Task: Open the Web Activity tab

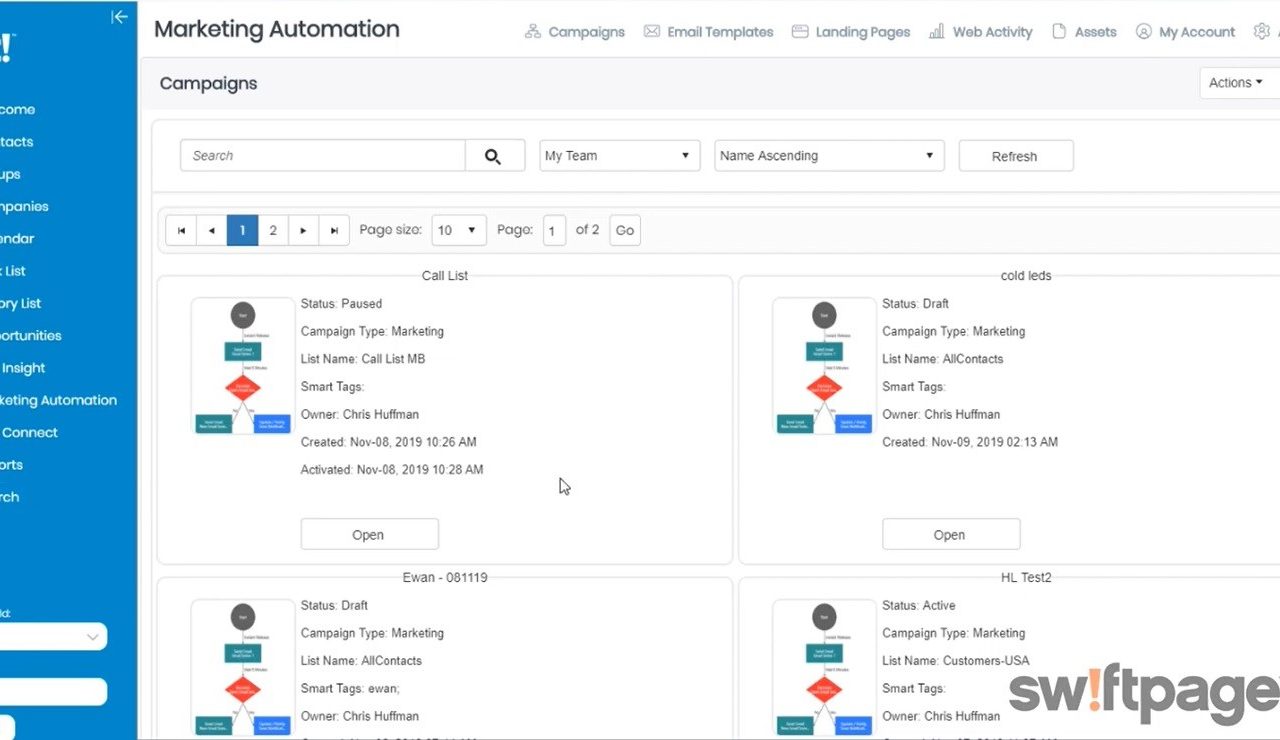Action: tap(992, 32)
